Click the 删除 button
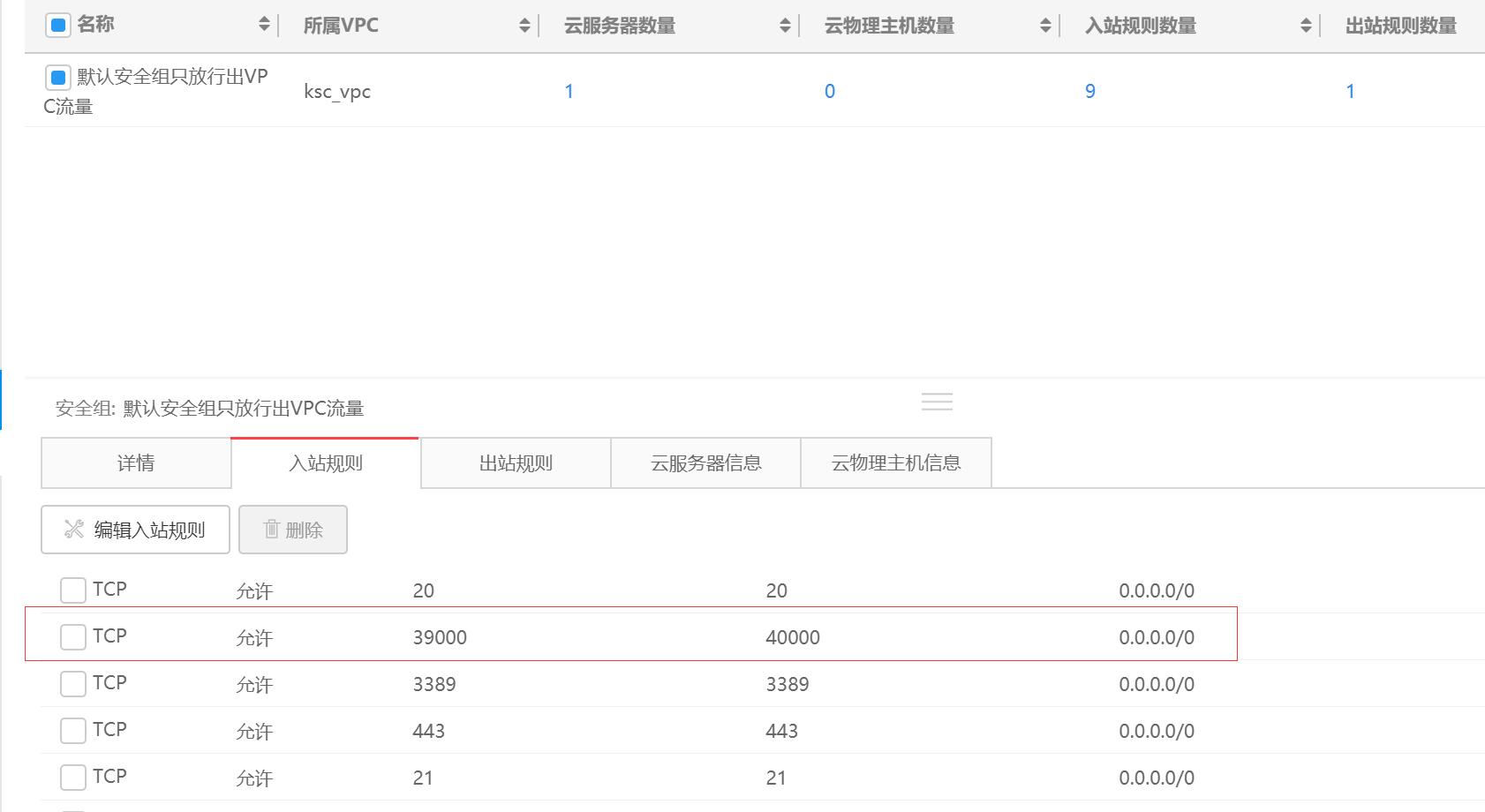 click(x=293, y=530)
